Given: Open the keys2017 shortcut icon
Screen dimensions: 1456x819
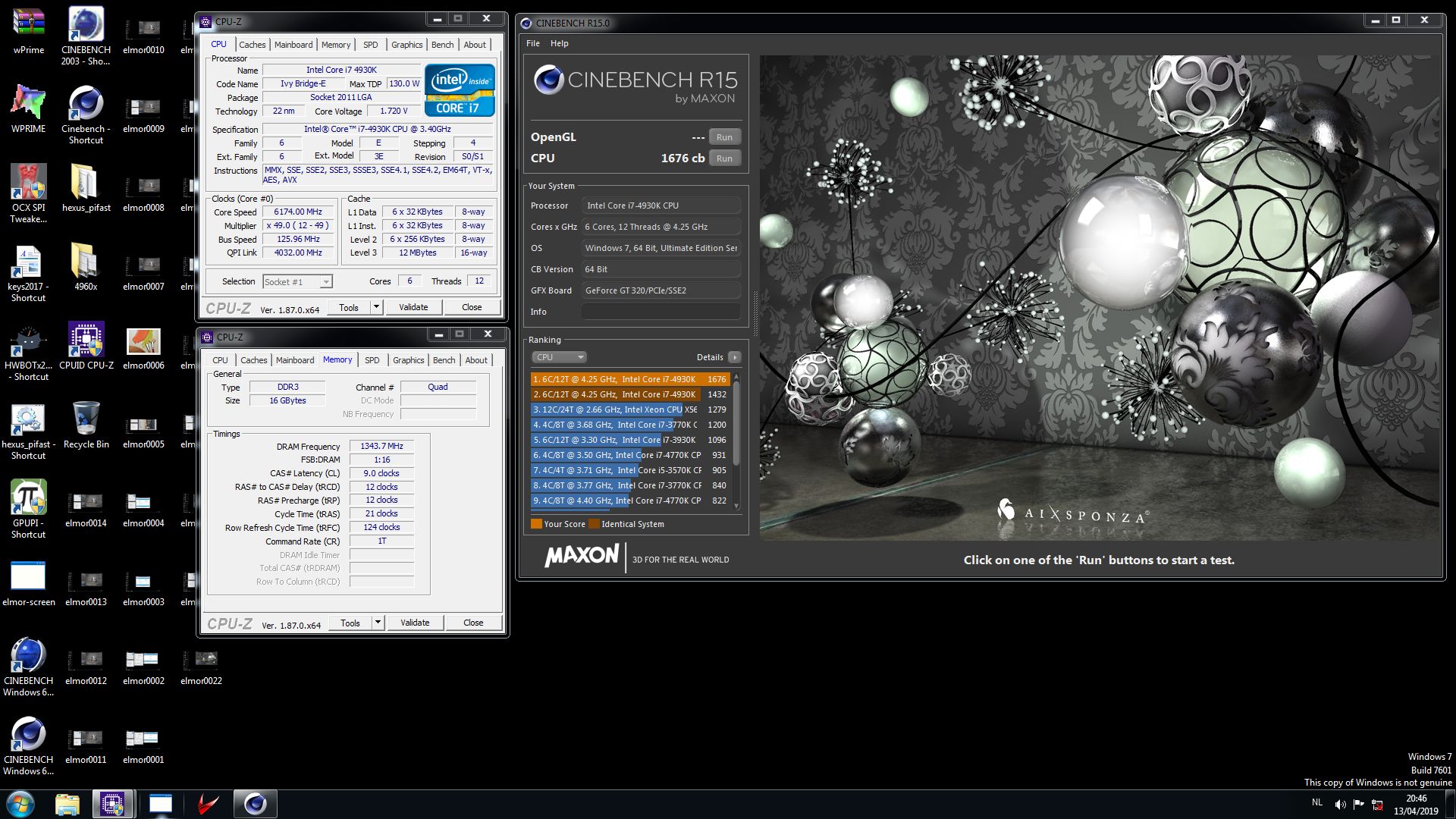Looking at the screenshot, I should (29, 272).
